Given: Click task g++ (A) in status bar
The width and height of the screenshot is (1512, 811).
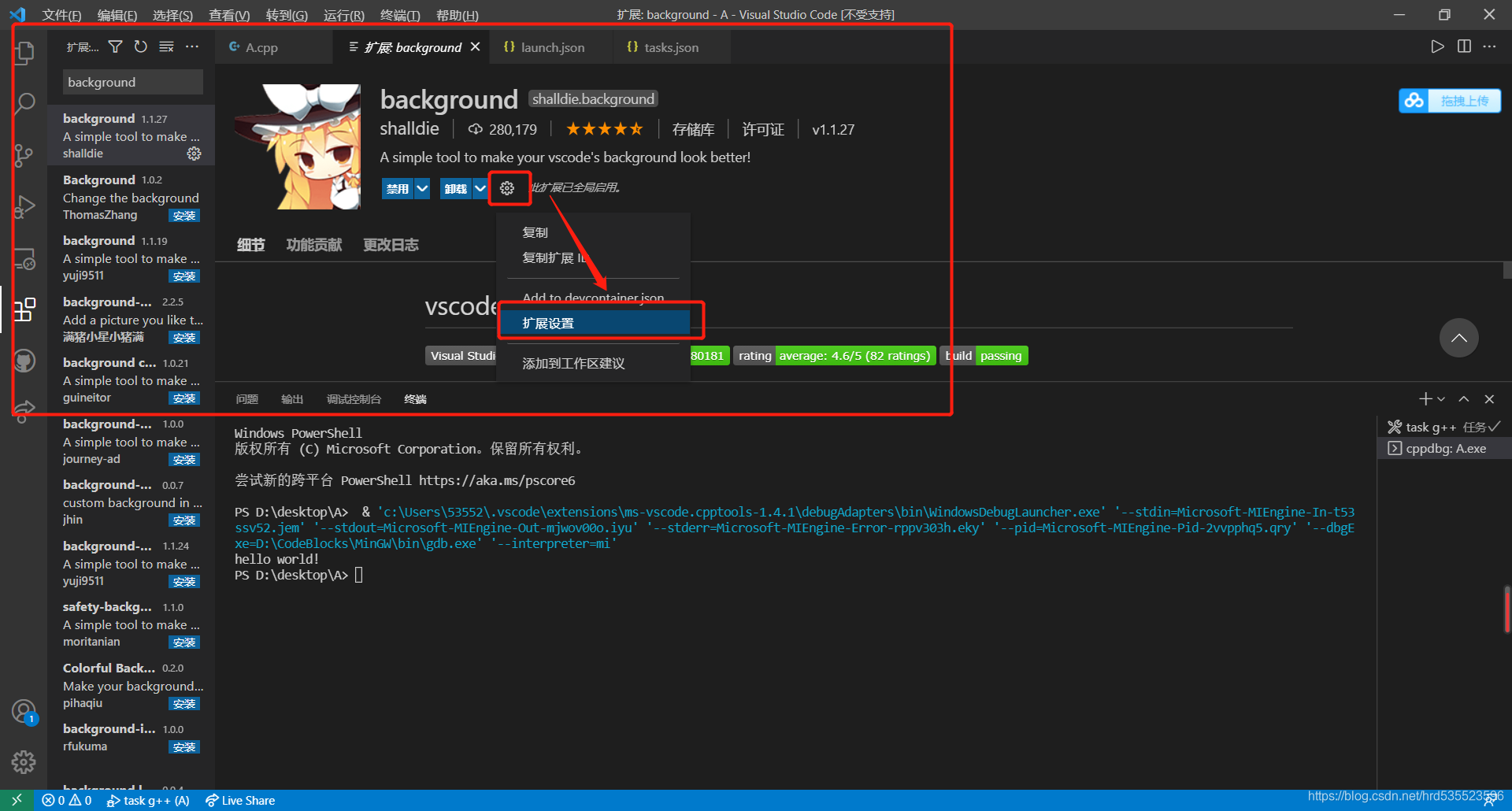Looking at the screenshot, I should [148, 800].
